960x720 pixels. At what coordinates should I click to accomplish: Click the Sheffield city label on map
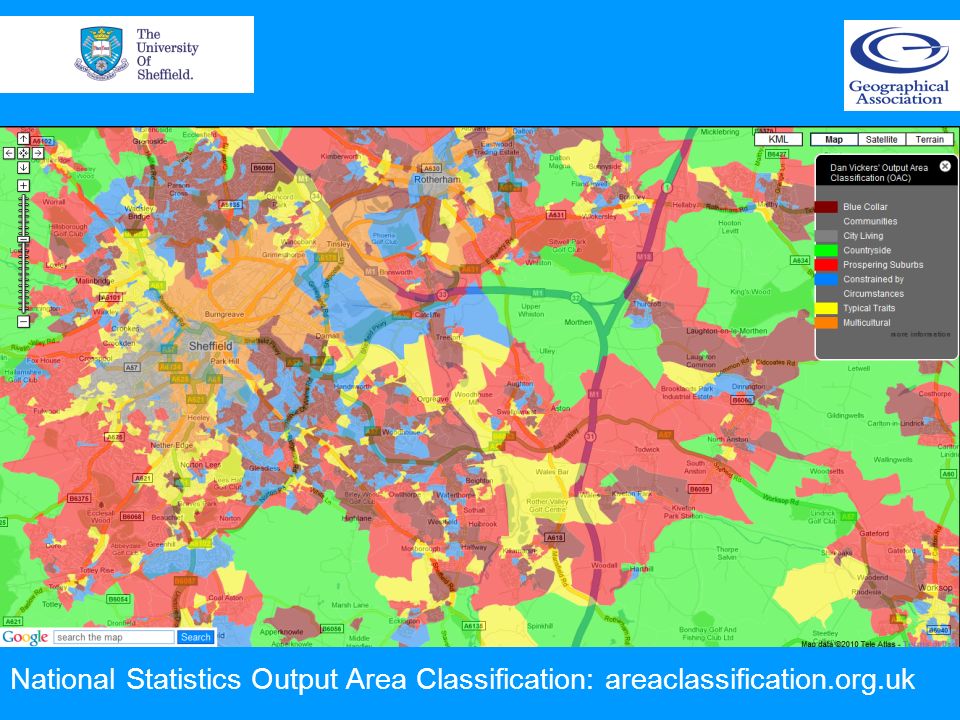(210, 346)
